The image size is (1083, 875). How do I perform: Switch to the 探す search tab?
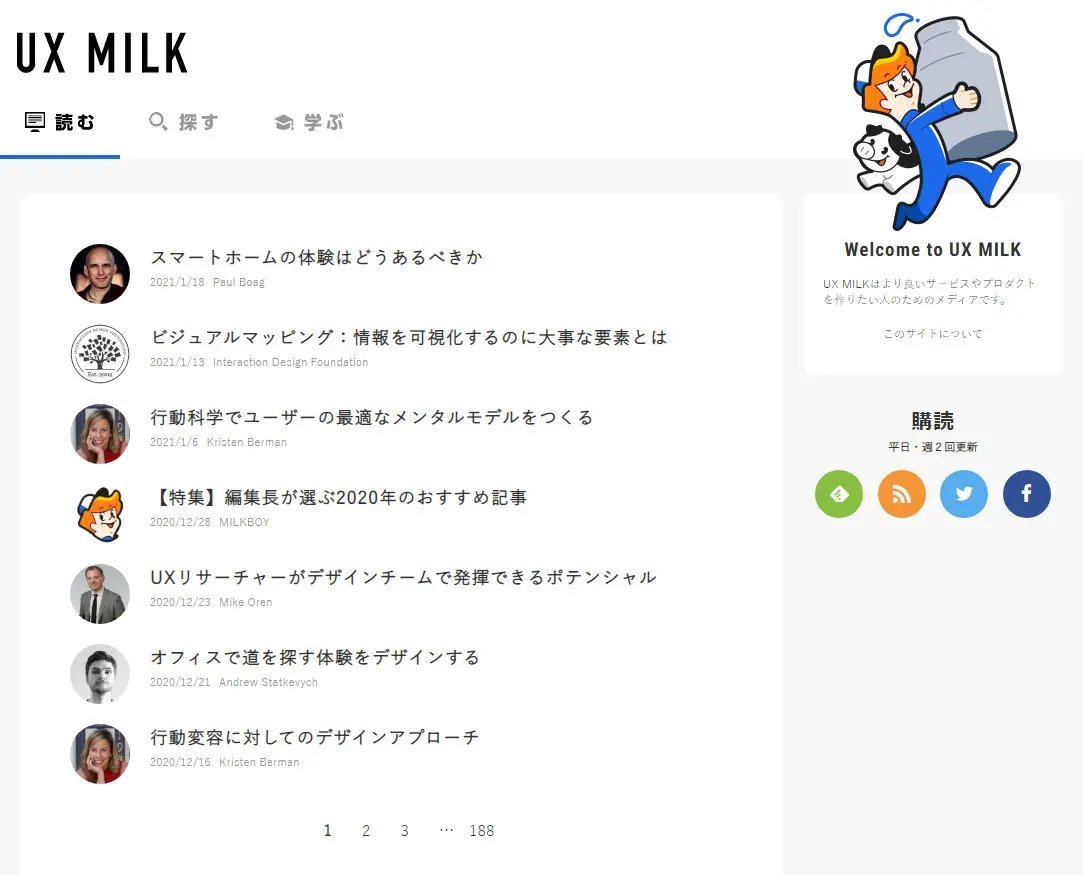pyautogui.click(x=184, y=122)
